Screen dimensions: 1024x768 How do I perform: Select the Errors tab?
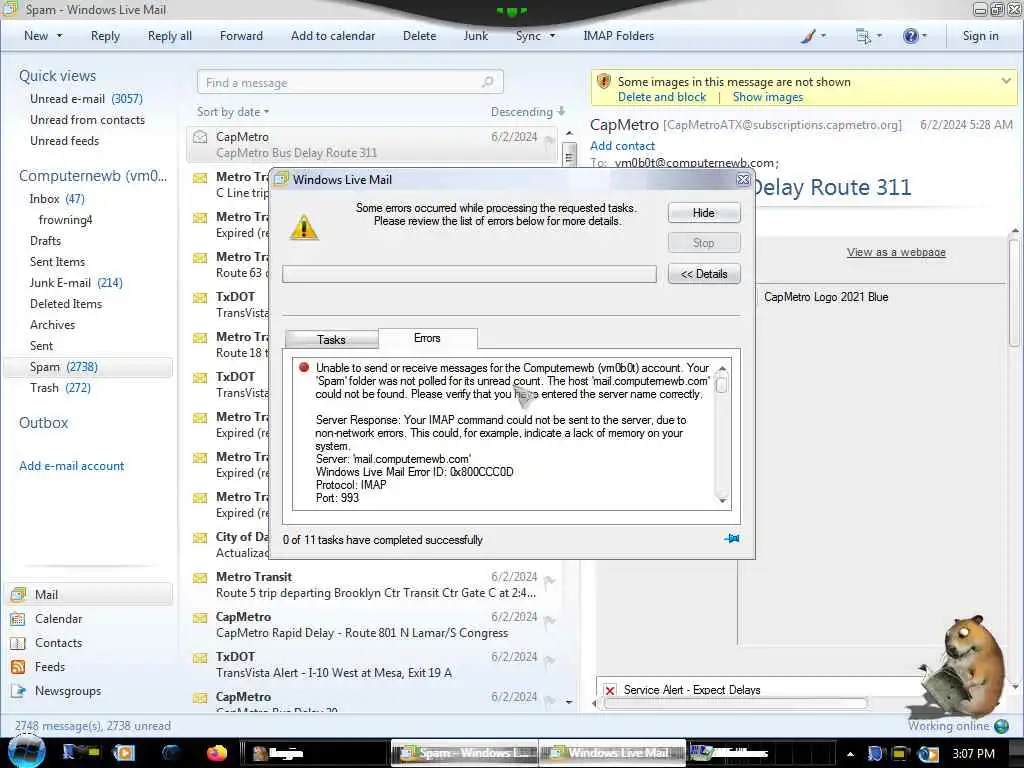427,338
